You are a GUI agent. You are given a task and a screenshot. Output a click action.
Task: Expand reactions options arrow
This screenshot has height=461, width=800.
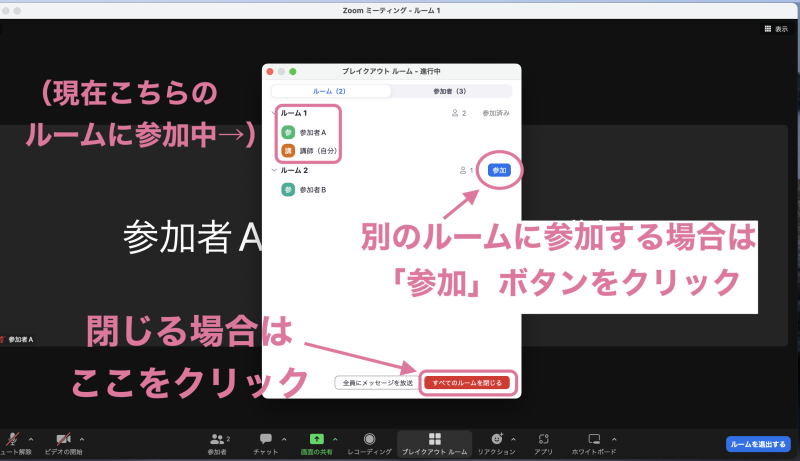513,439
